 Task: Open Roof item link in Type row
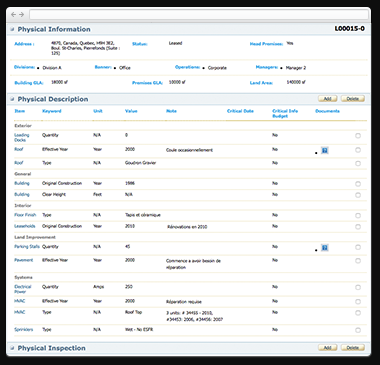coord(19,163)
